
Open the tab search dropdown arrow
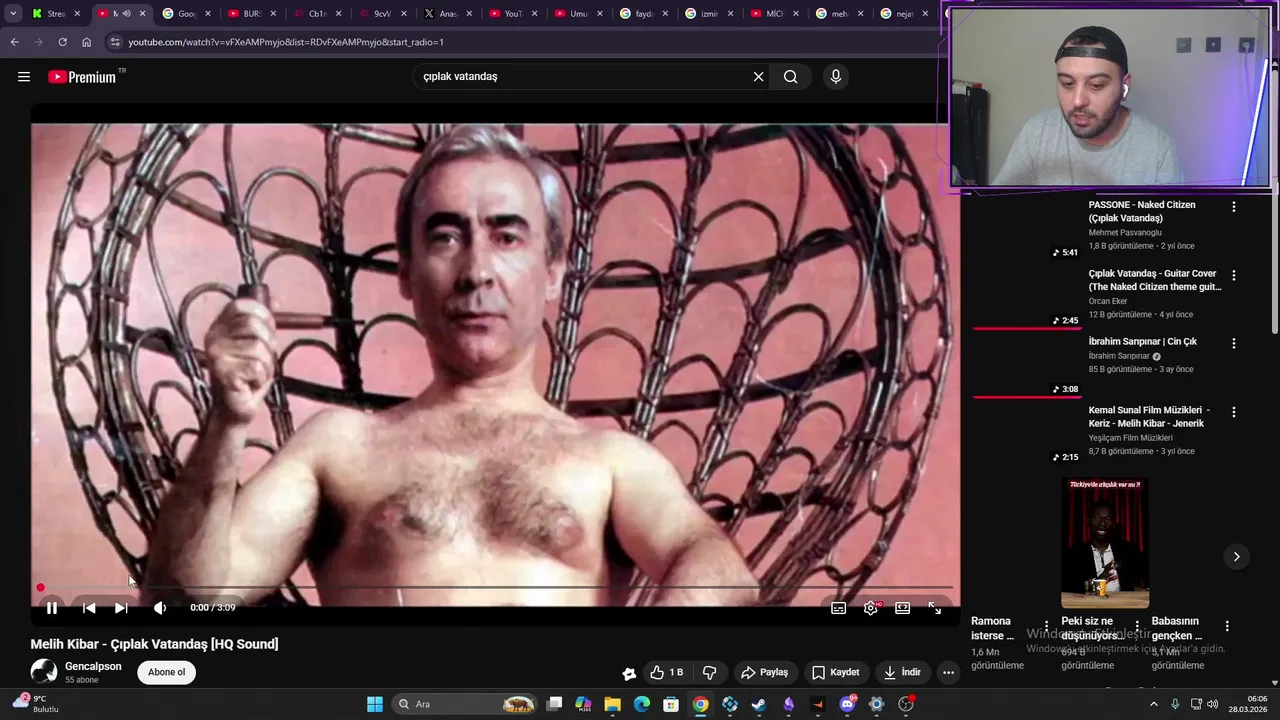(13, 14)
